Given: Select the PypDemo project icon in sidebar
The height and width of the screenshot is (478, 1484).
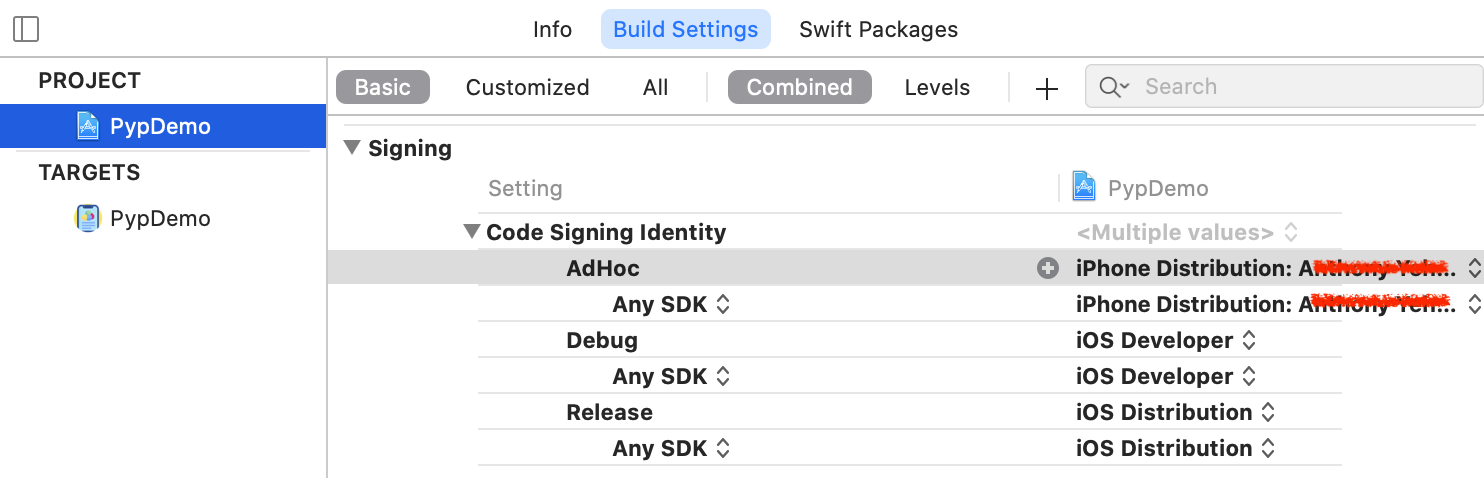Looking at the screenshot, I should coord(88,126).
